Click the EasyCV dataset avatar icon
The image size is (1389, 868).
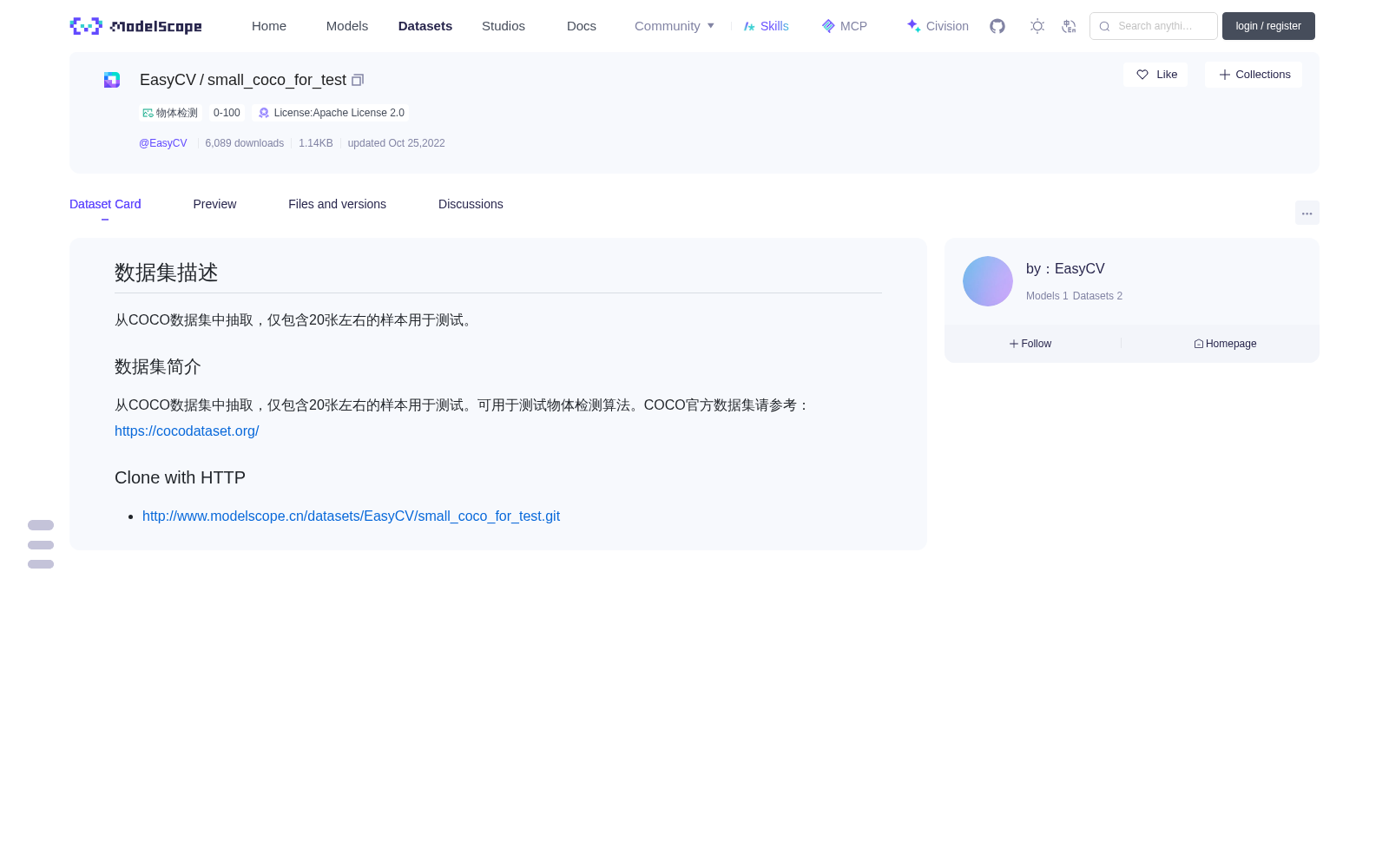click(x=112, y=80)
